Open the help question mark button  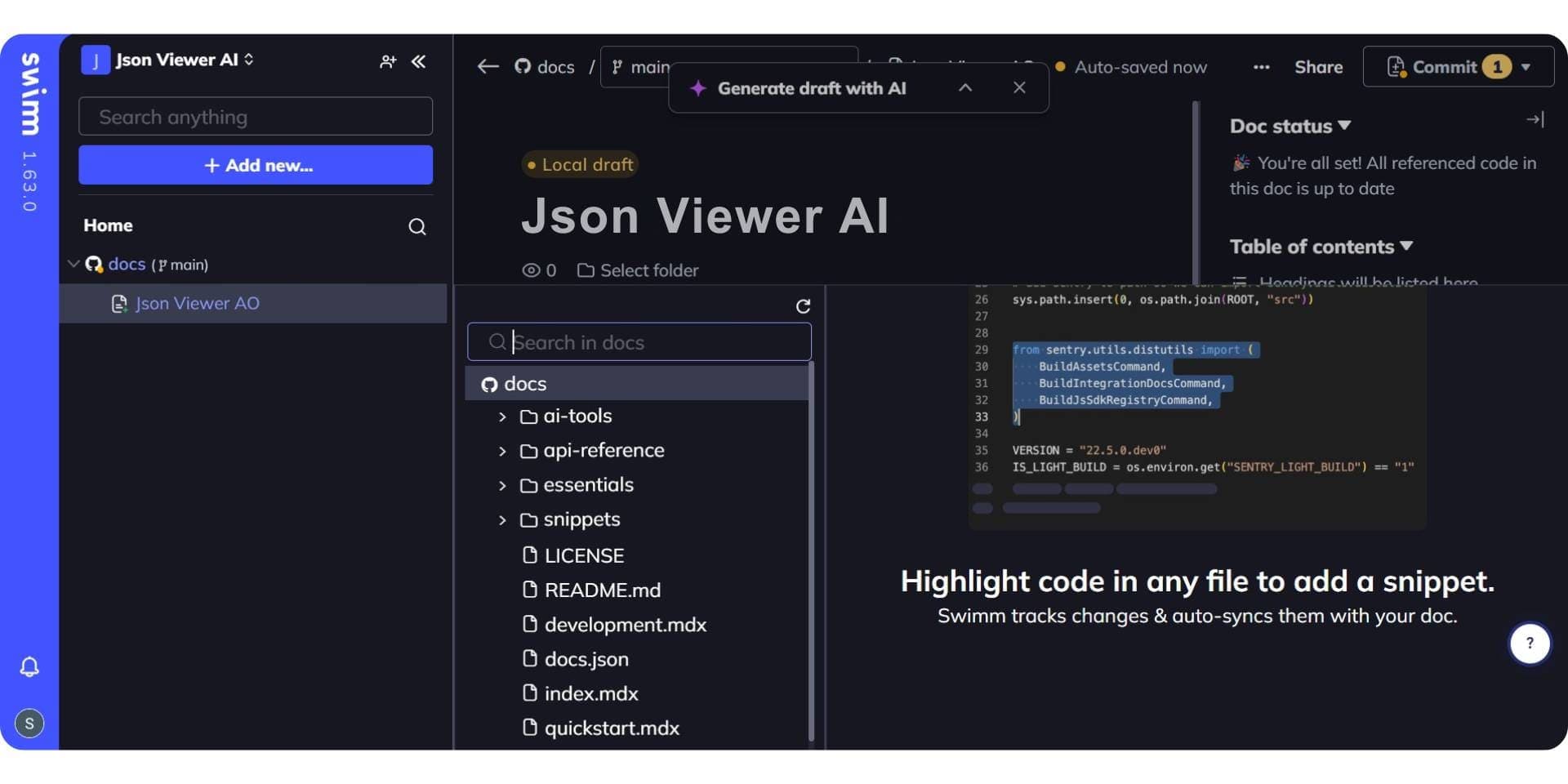pyautogui.click(x=1530, y=644)
